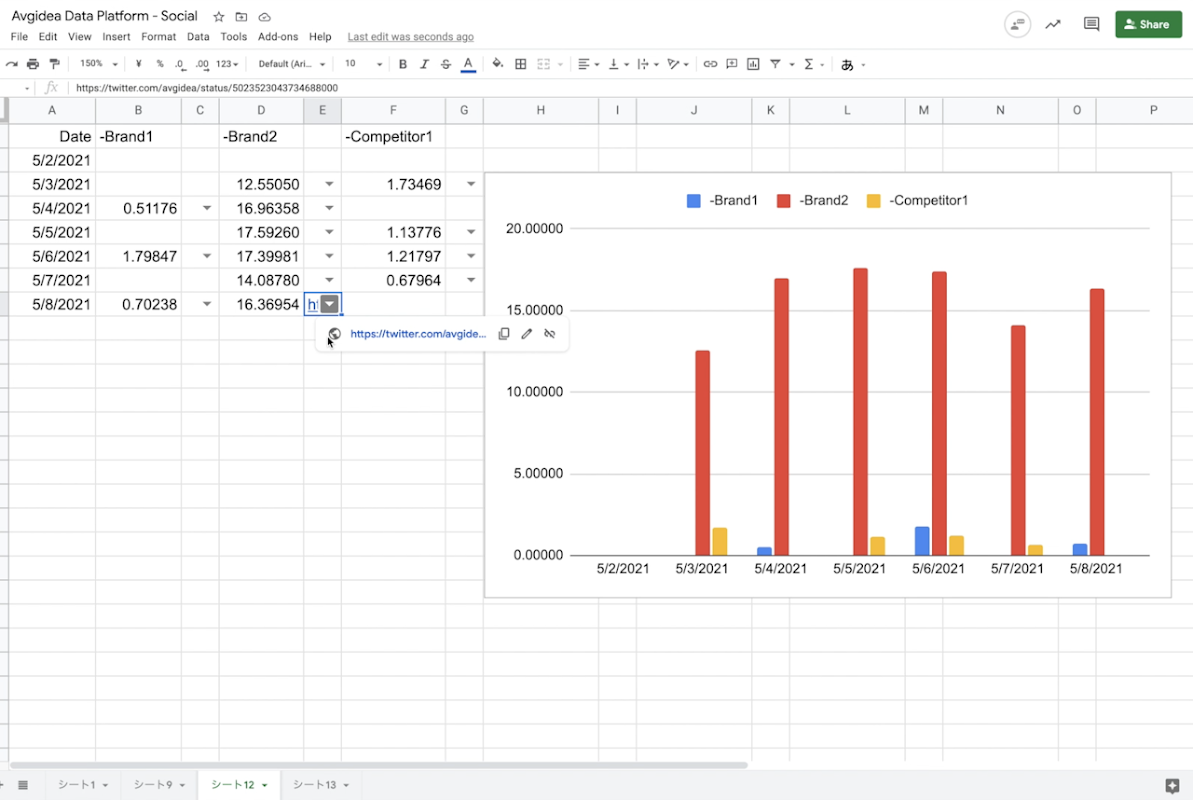Screen dimensions: 1193x800
Task: Open the All Sheets list icon
Action: 23,785
